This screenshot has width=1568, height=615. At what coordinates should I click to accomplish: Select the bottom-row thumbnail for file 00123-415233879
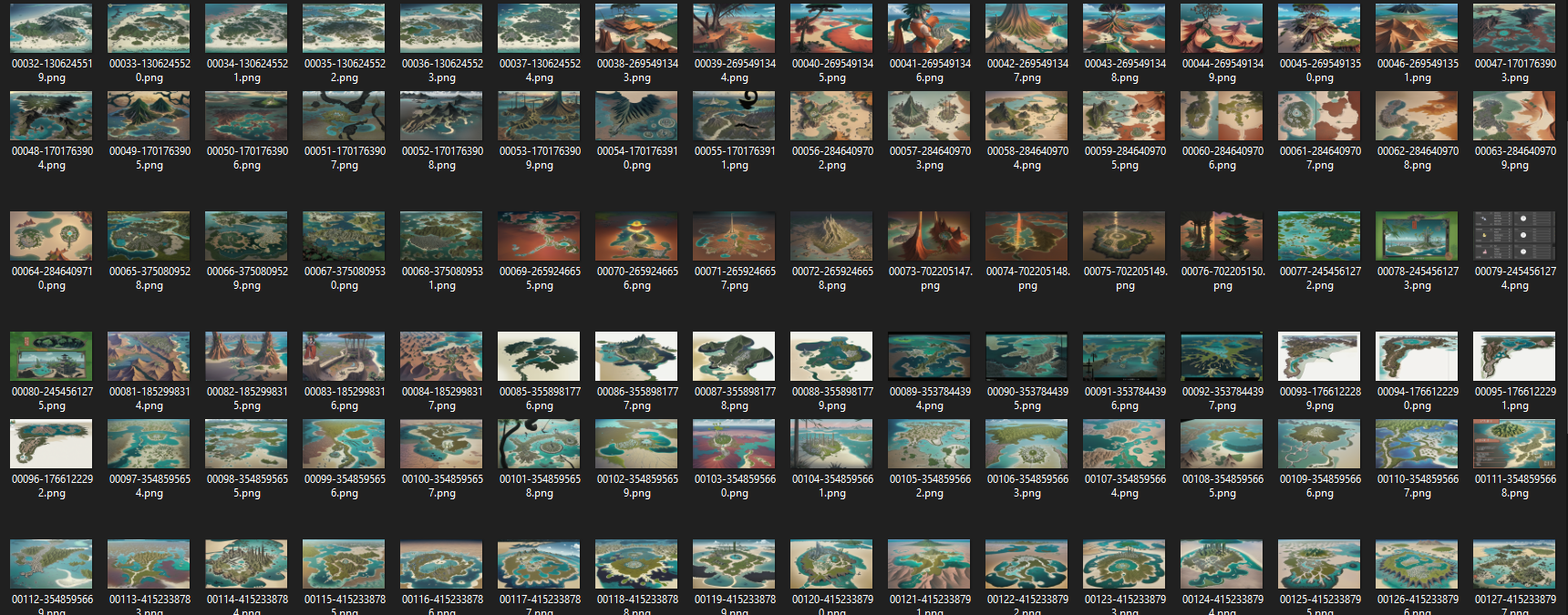(x=1124, y=563)
